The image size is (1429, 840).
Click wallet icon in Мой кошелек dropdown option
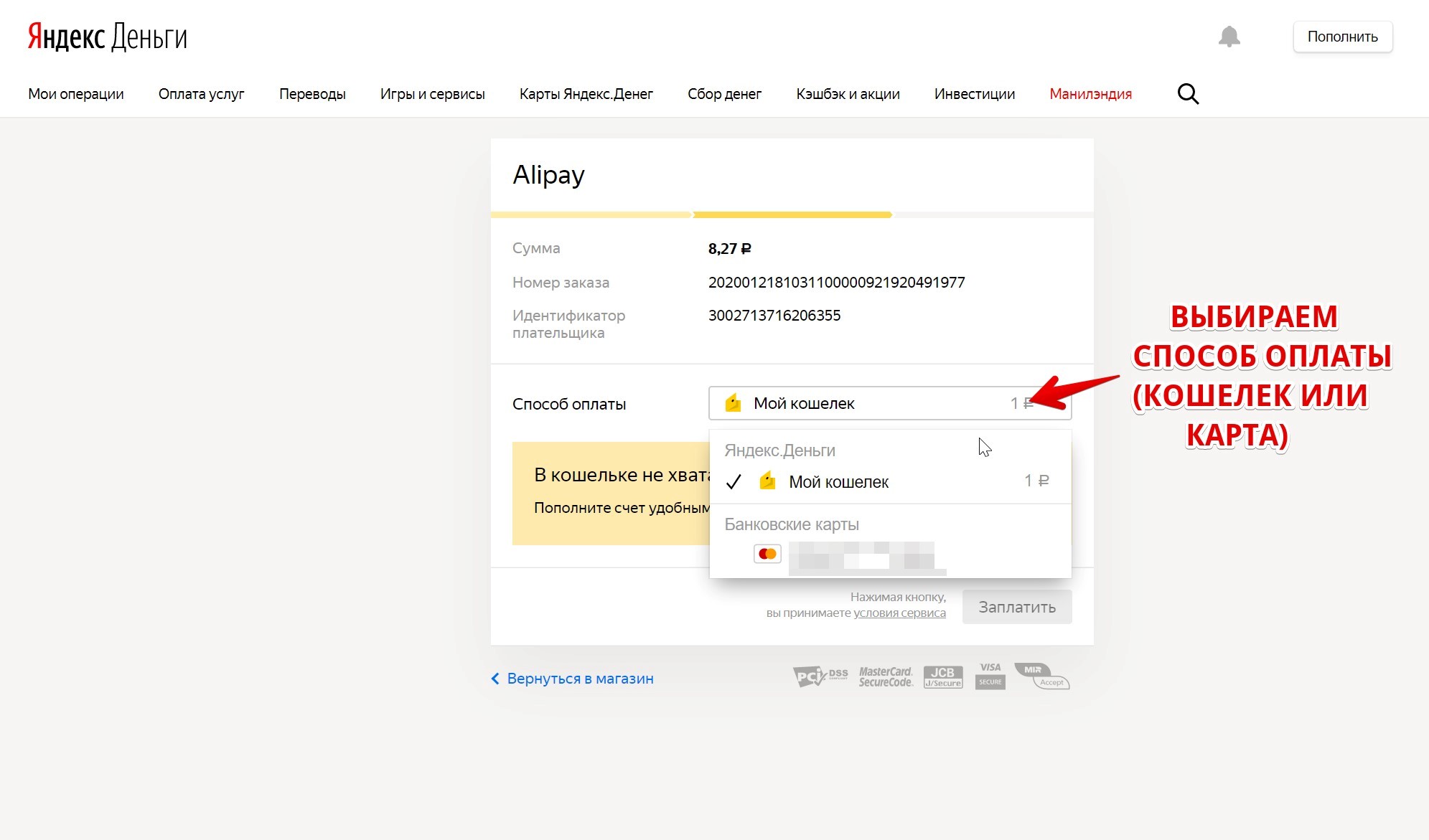[767, 481]
